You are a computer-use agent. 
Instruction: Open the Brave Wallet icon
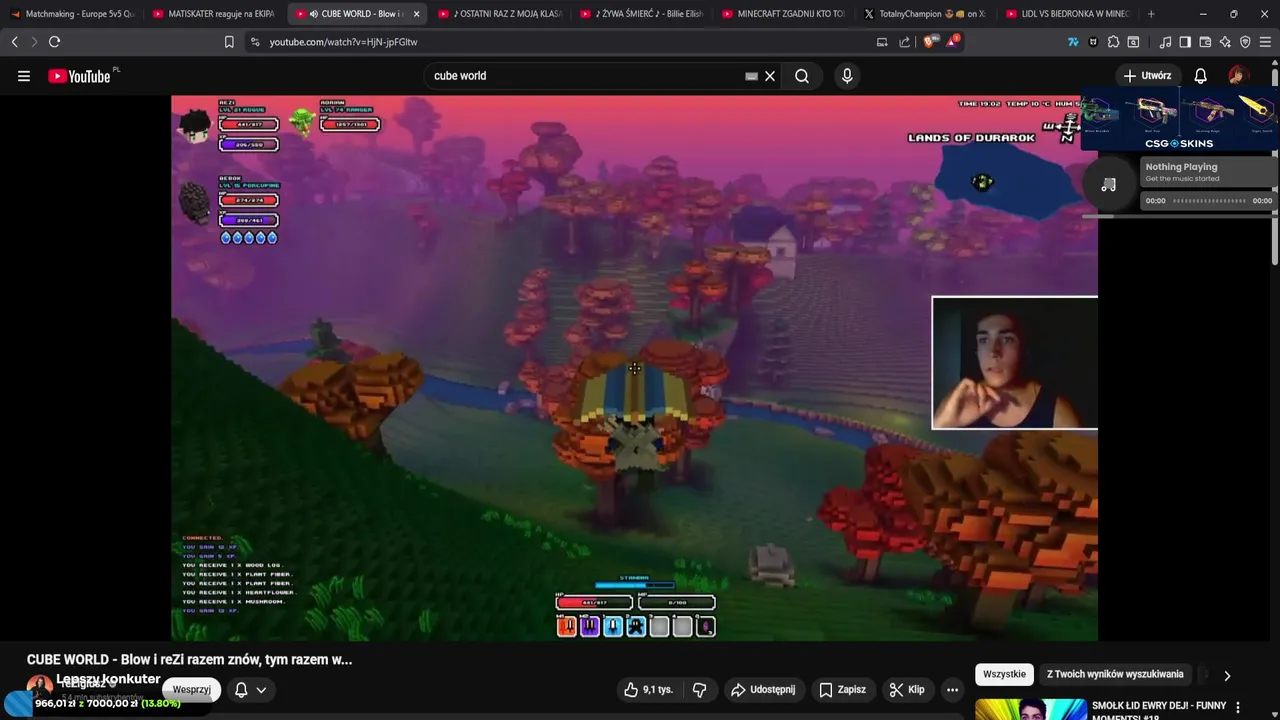click(x=1205, y=42)
